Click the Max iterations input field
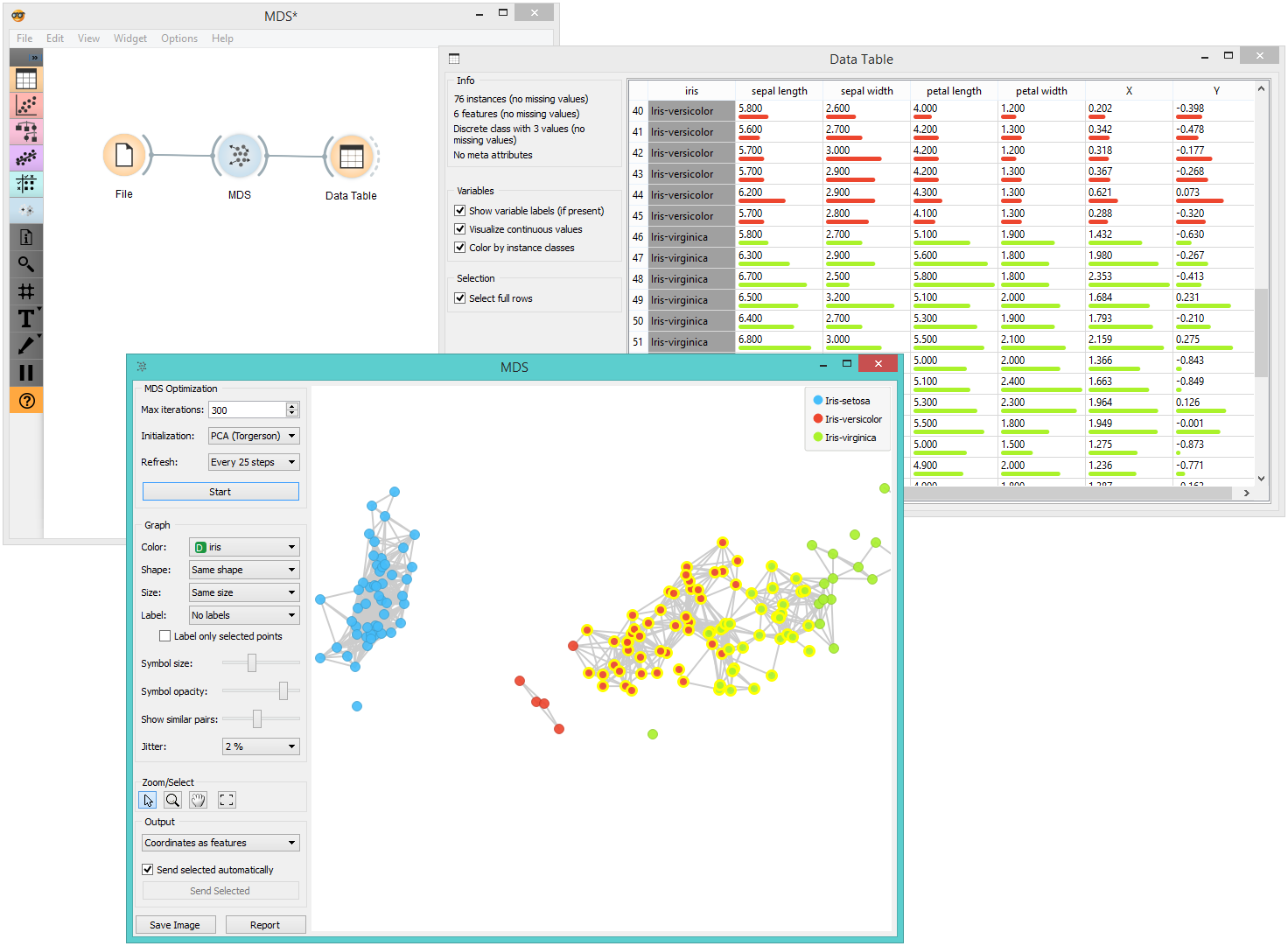 point(245,409)
